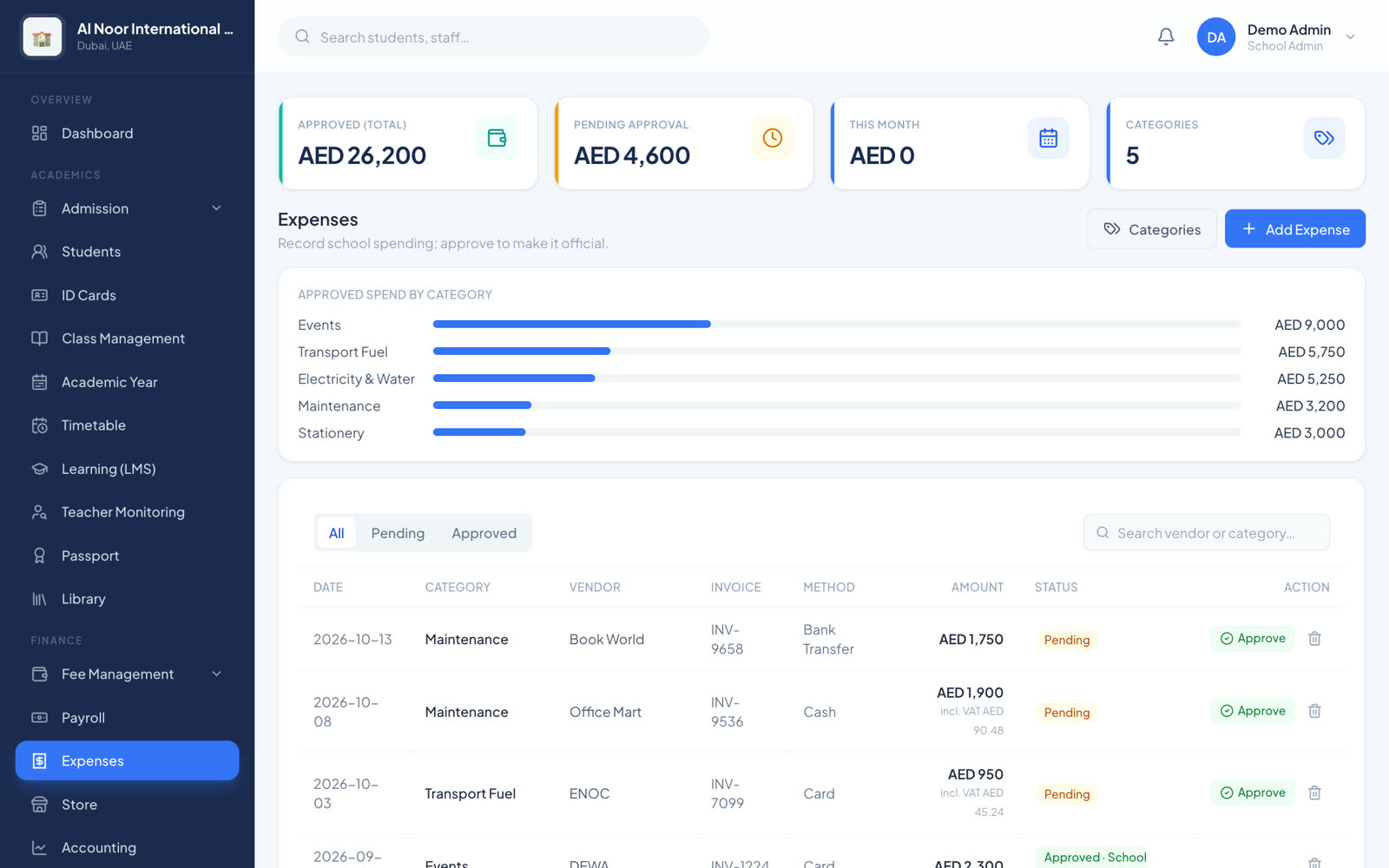1389x868 pixels.
Task: Click the Pending Approval AED 4,600 card
Action: point(684,143)
